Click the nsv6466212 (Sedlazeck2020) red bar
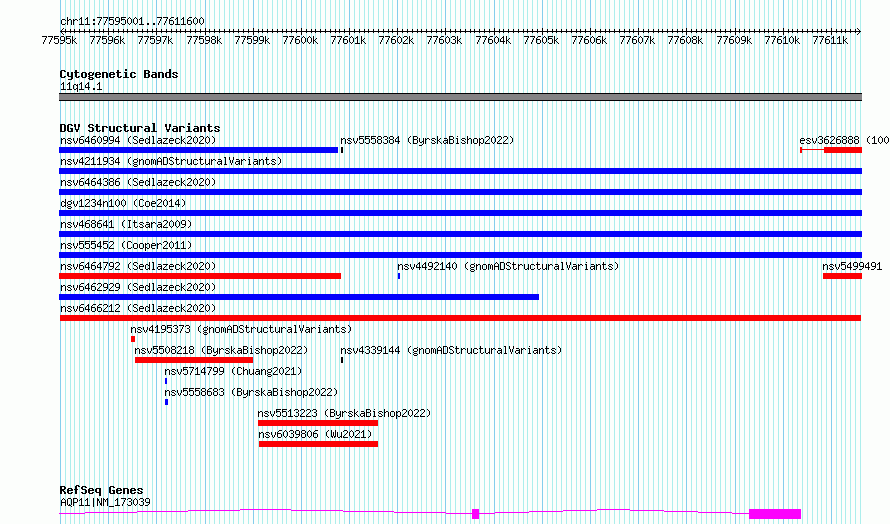890x524 pixels. pos(460,318)
